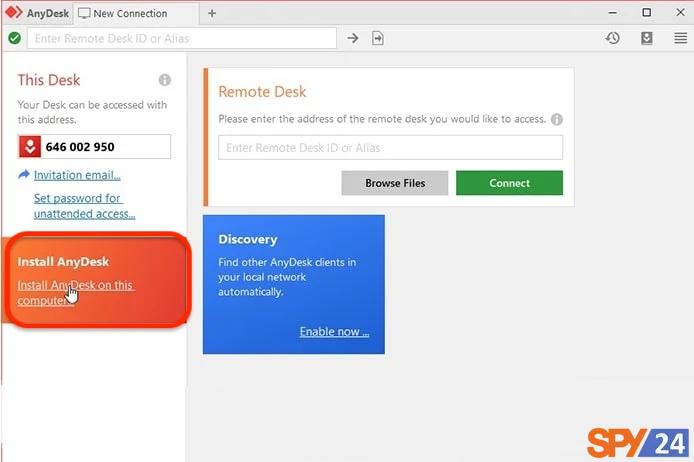Open a new tab with plus button

[x=212, y=13]
